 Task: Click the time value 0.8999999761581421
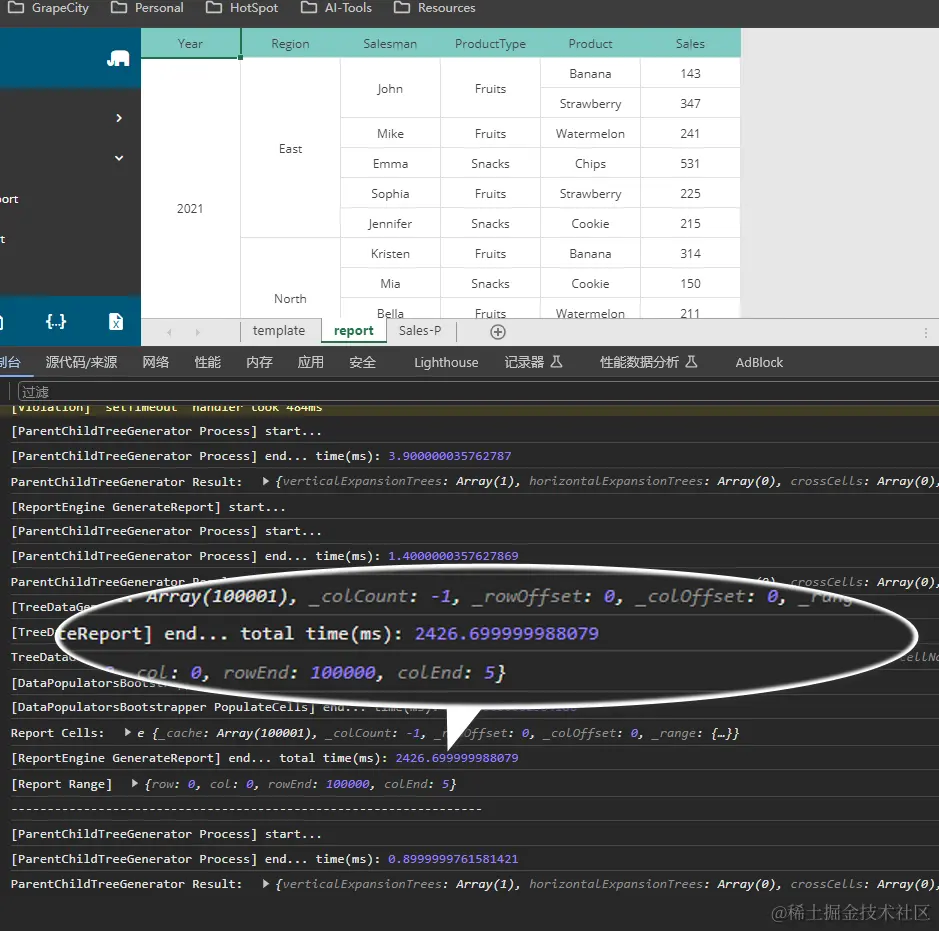[x=453, y=859]
